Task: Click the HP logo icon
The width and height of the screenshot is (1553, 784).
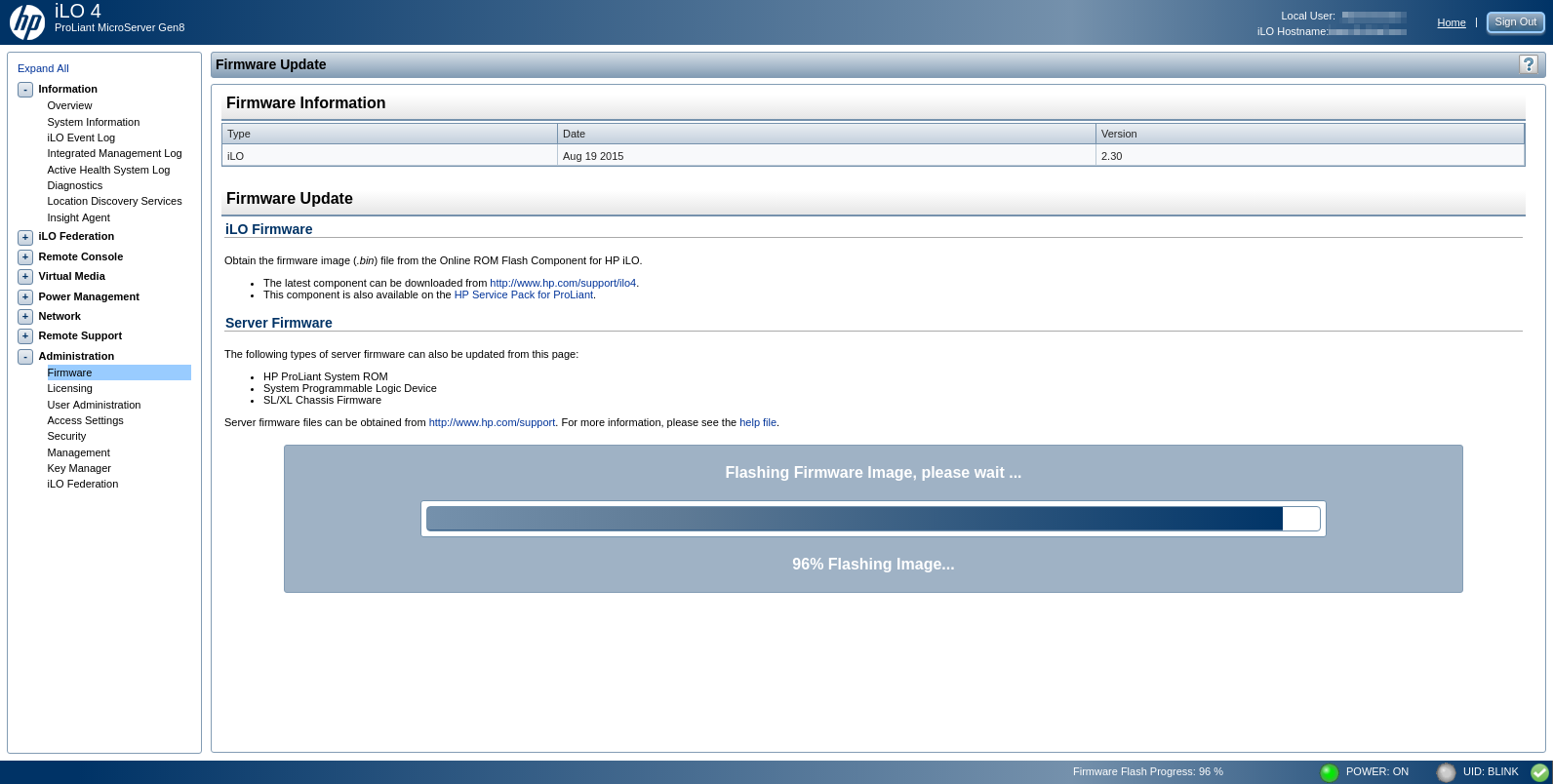Action: (27, 21)
